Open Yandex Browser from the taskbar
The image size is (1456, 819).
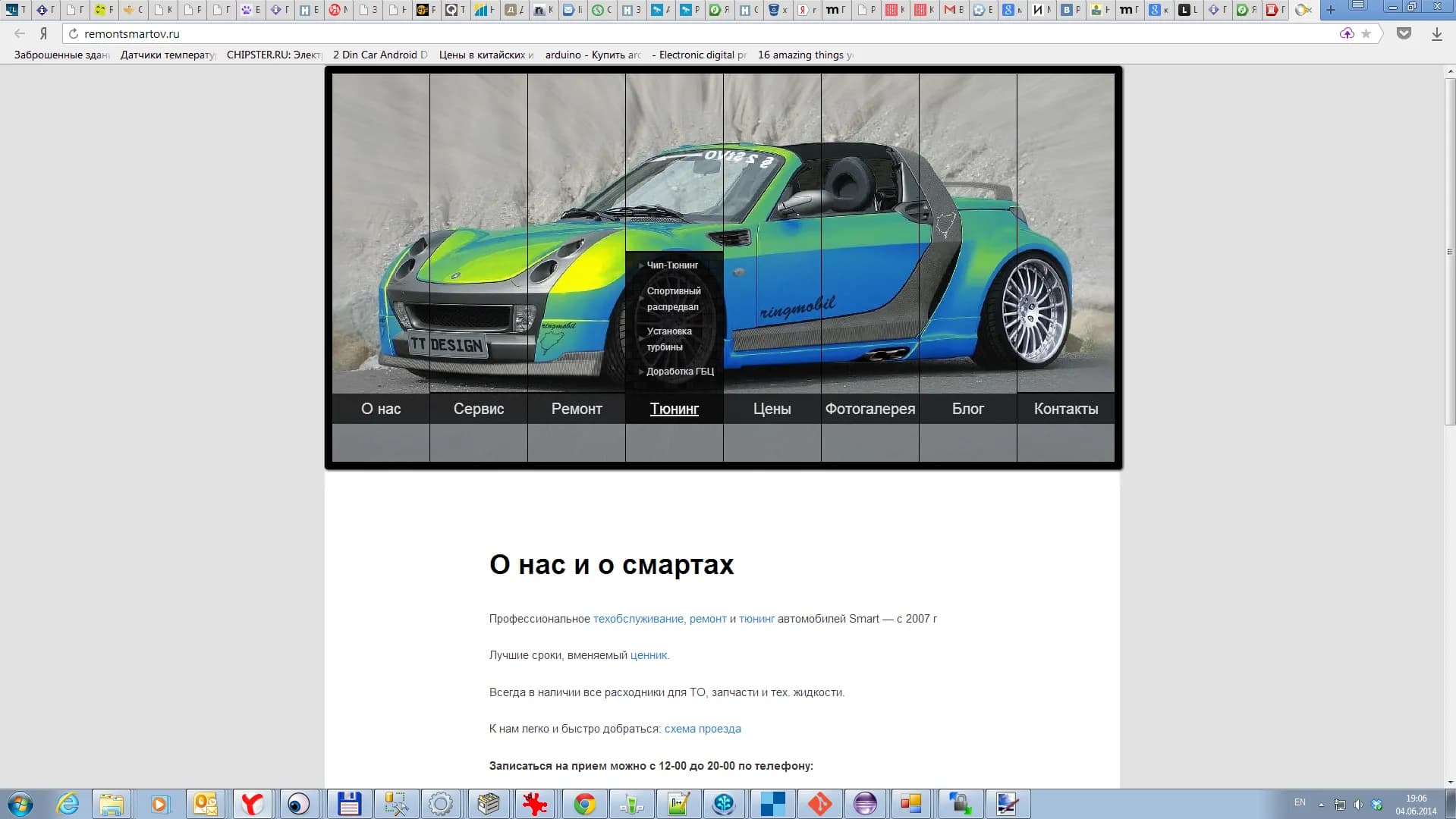click(x=253, y=803)
